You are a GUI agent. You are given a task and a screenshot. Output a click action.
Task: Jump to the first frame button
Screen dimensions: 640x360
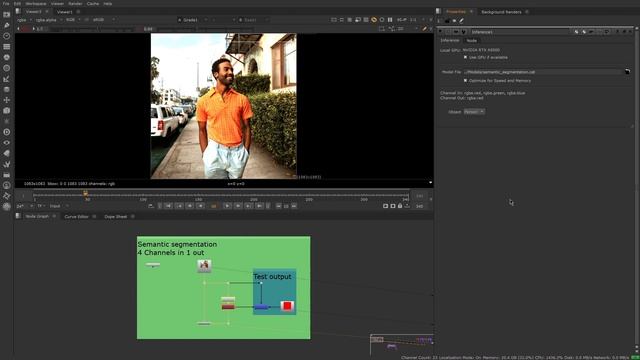(168, 206)
